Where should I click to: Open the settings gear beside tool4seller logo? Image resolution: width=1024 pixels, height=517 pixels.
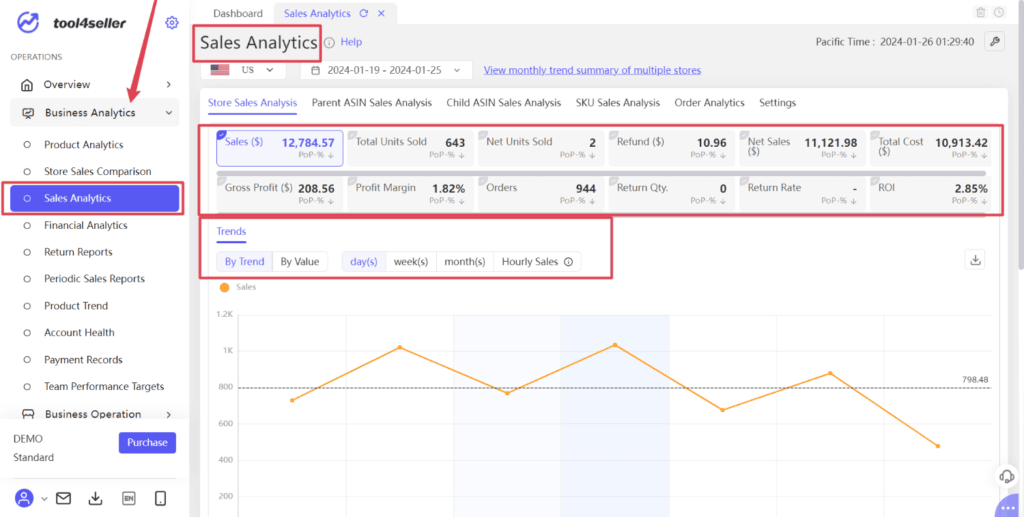click(172, 23)
